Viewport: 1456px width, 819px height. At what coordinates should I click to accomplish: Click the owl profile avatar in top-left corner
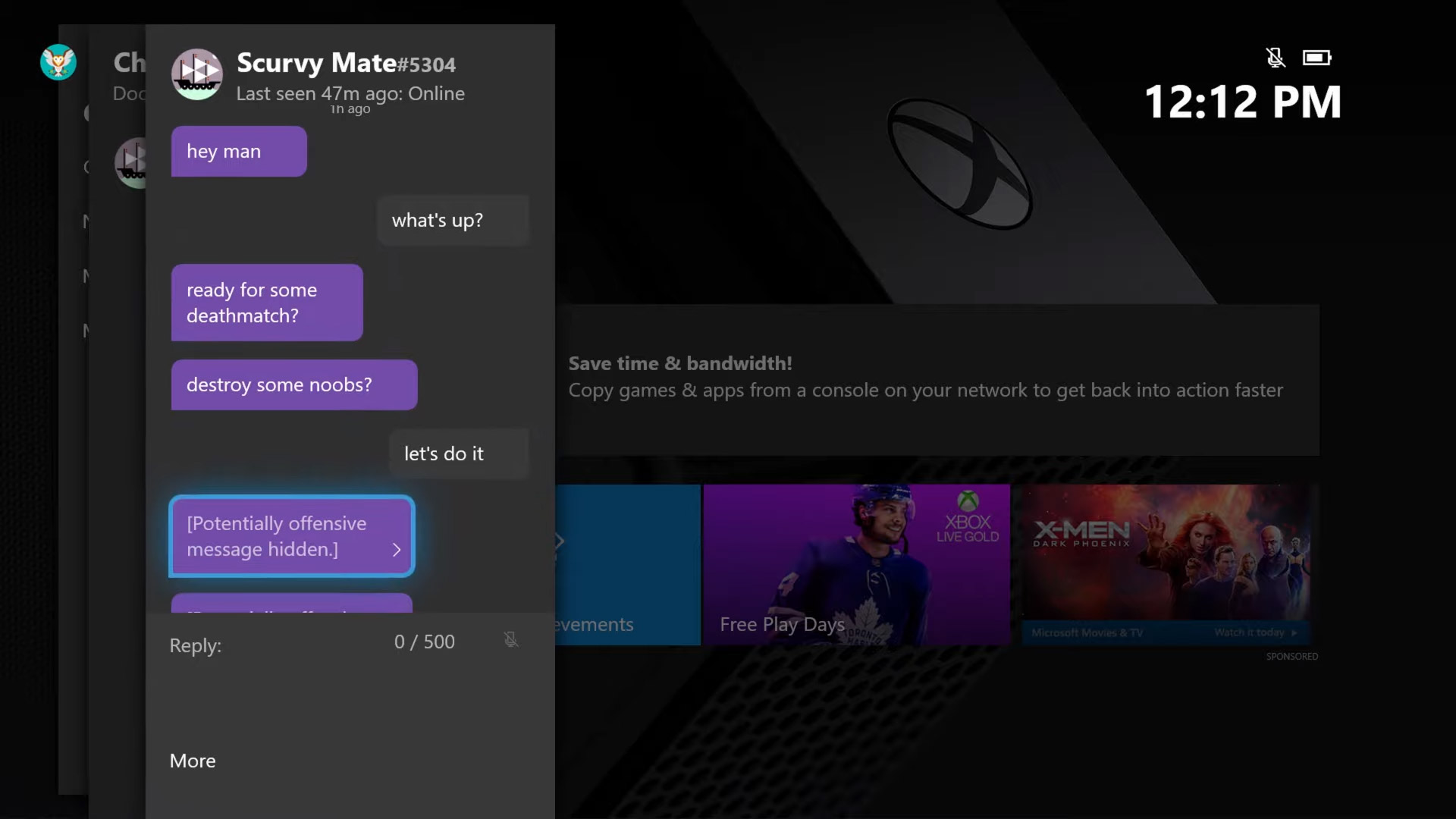click(x=58, y=62)
